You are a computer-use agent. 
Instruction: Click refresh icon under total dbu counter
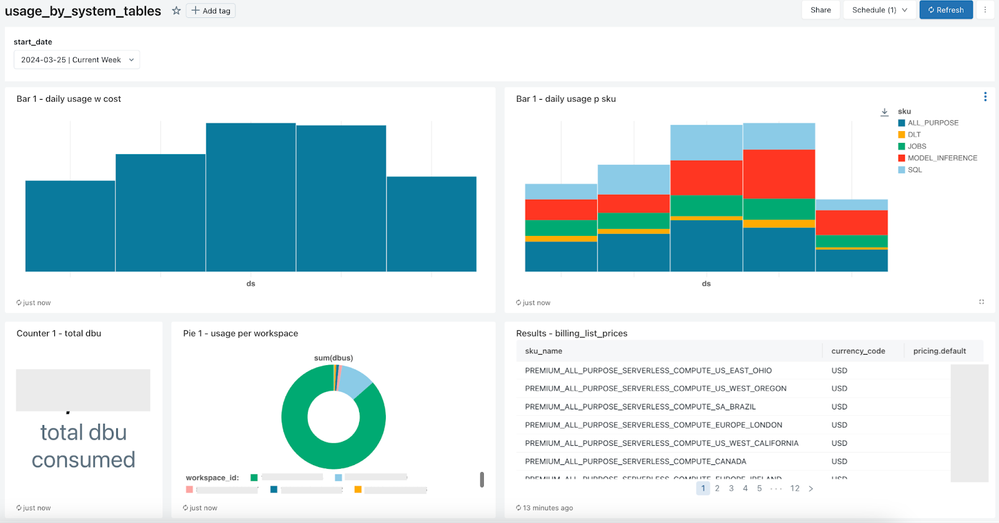(19, 508)
